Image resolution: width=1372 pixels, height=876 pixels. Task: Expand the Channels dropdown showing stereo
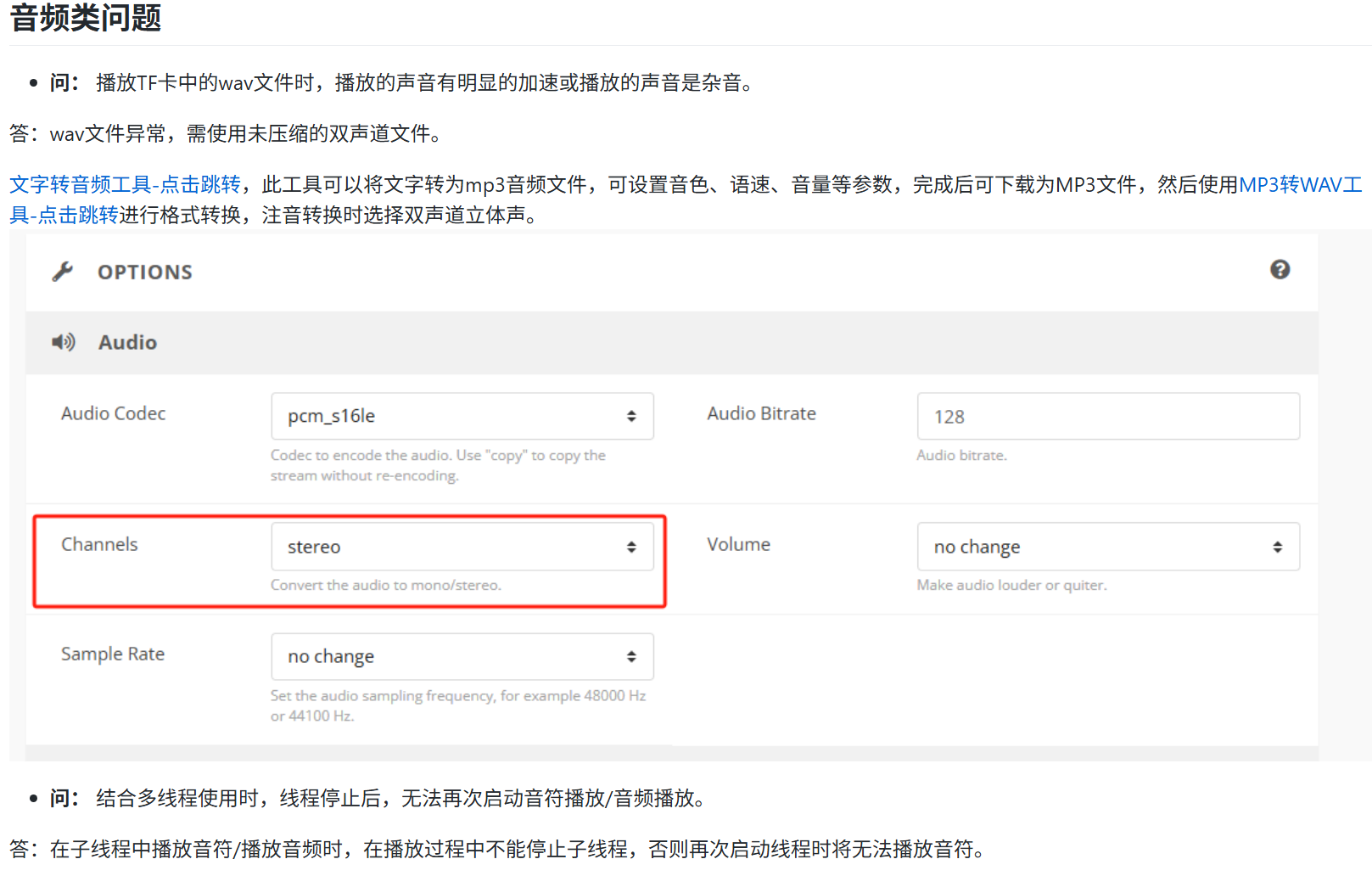tap(462, 547)
